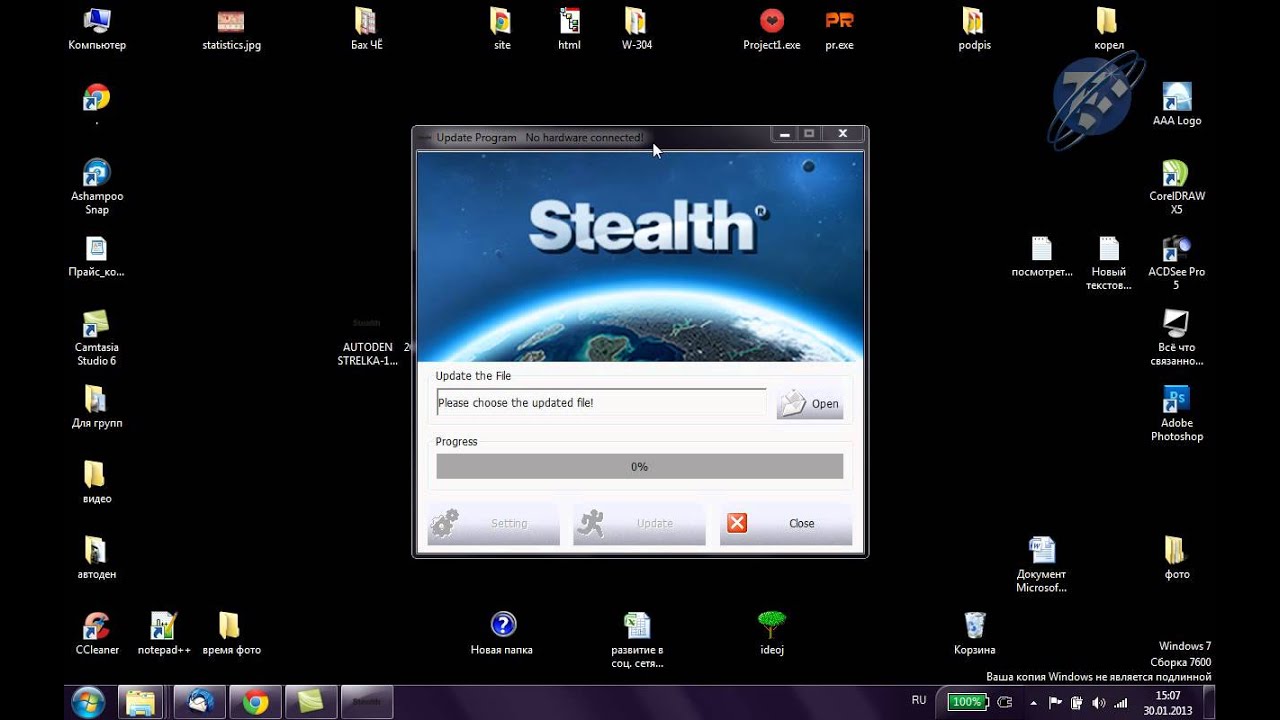Select the время фото folder
Image resolution: width=1280 pixels, height=720 pixels.
click(231, 633)
